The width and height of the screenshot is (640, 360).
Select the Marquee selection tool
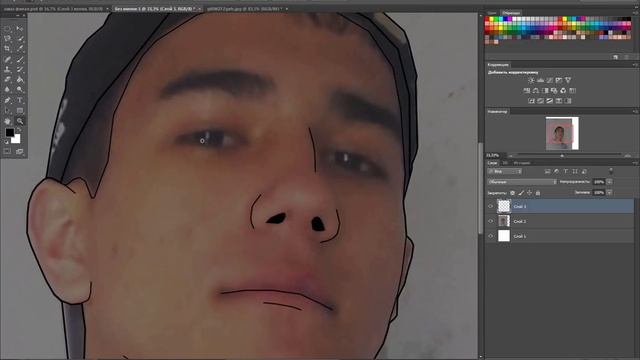pyautogui.click(x=7, y=29)
